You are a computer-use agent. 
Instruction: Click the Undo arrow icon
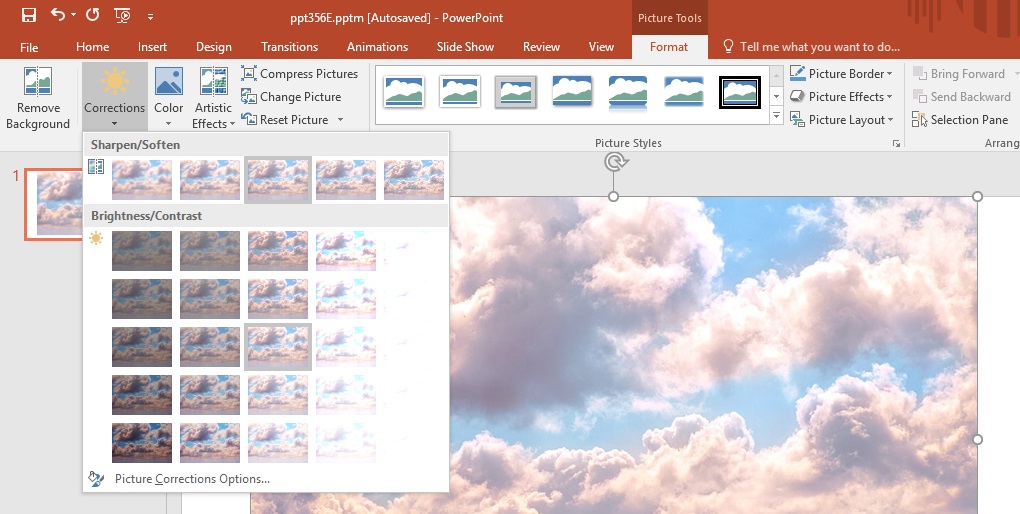[58, 15]
